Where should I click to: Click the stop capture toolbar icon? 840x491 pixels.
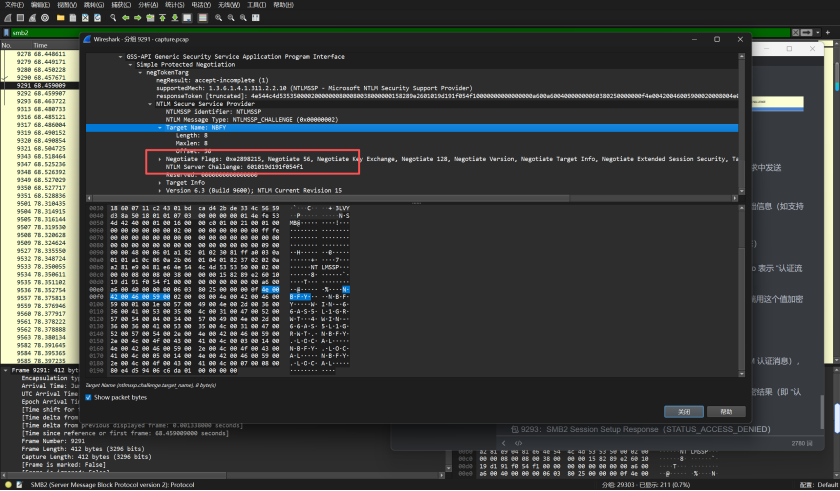[x=21, y=17]
